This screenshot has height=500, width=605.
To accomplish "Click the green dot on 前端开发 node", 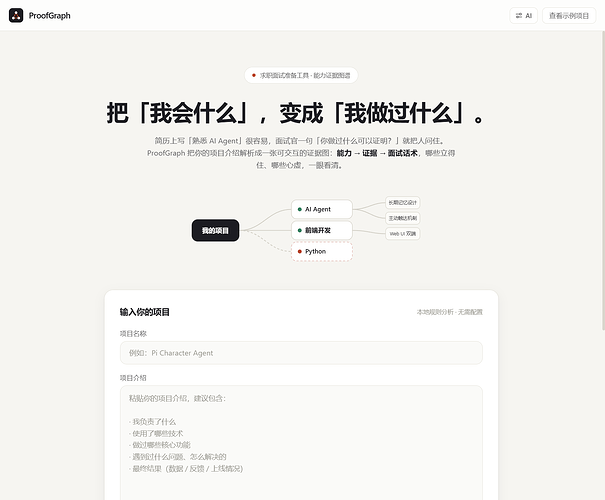I will coord(299,230).
